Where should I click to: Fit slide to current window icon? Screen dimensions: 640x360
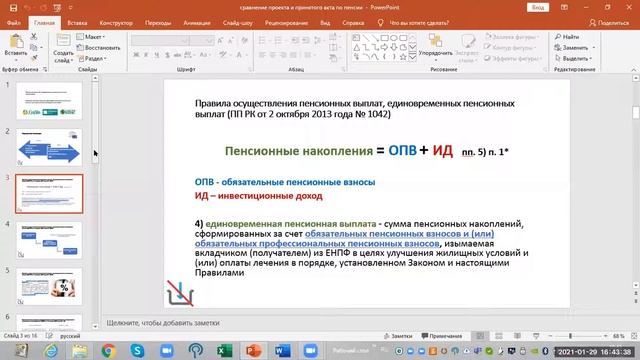(x=634, y=336)
